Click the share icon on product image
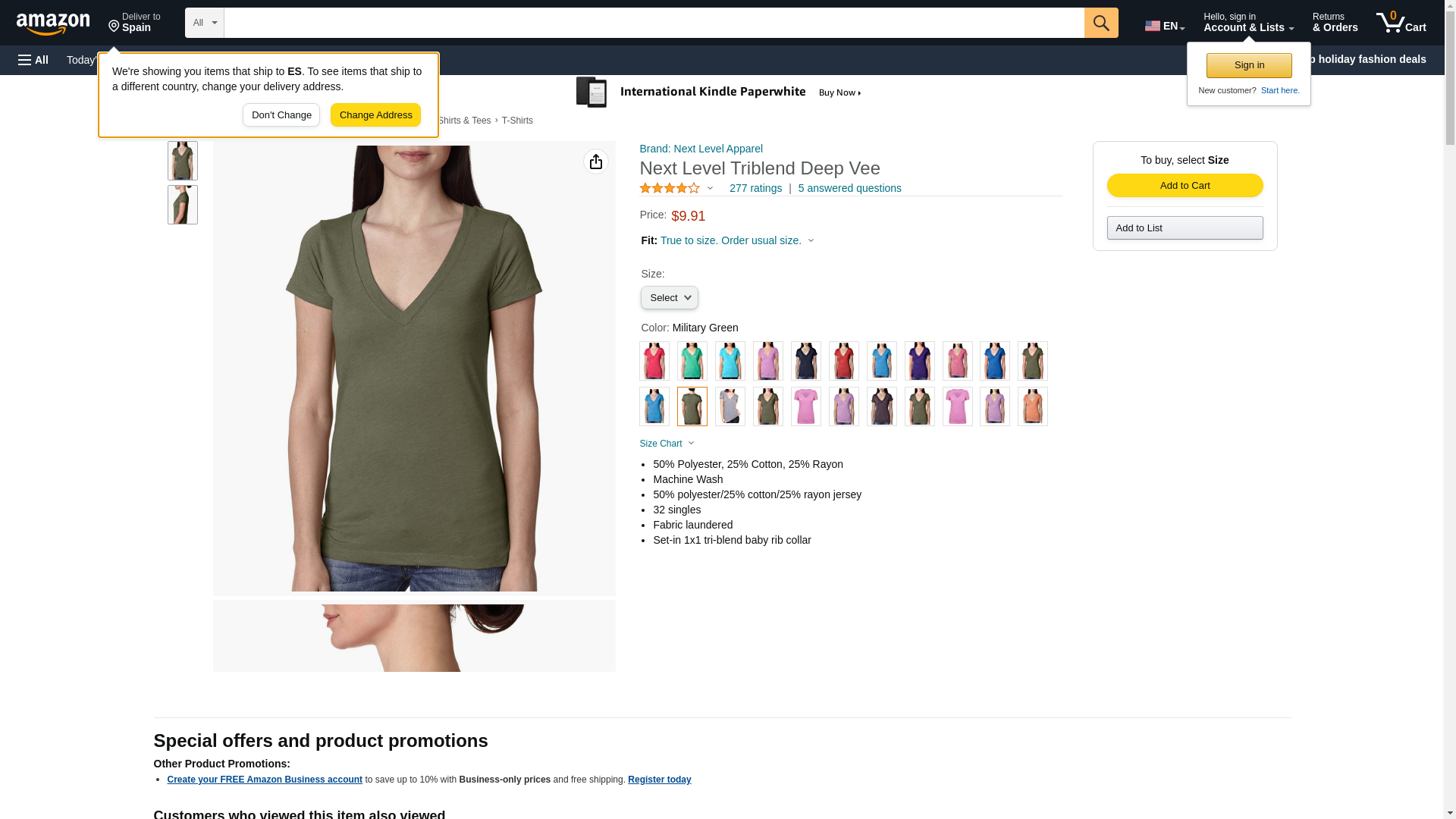 (595, 162)
